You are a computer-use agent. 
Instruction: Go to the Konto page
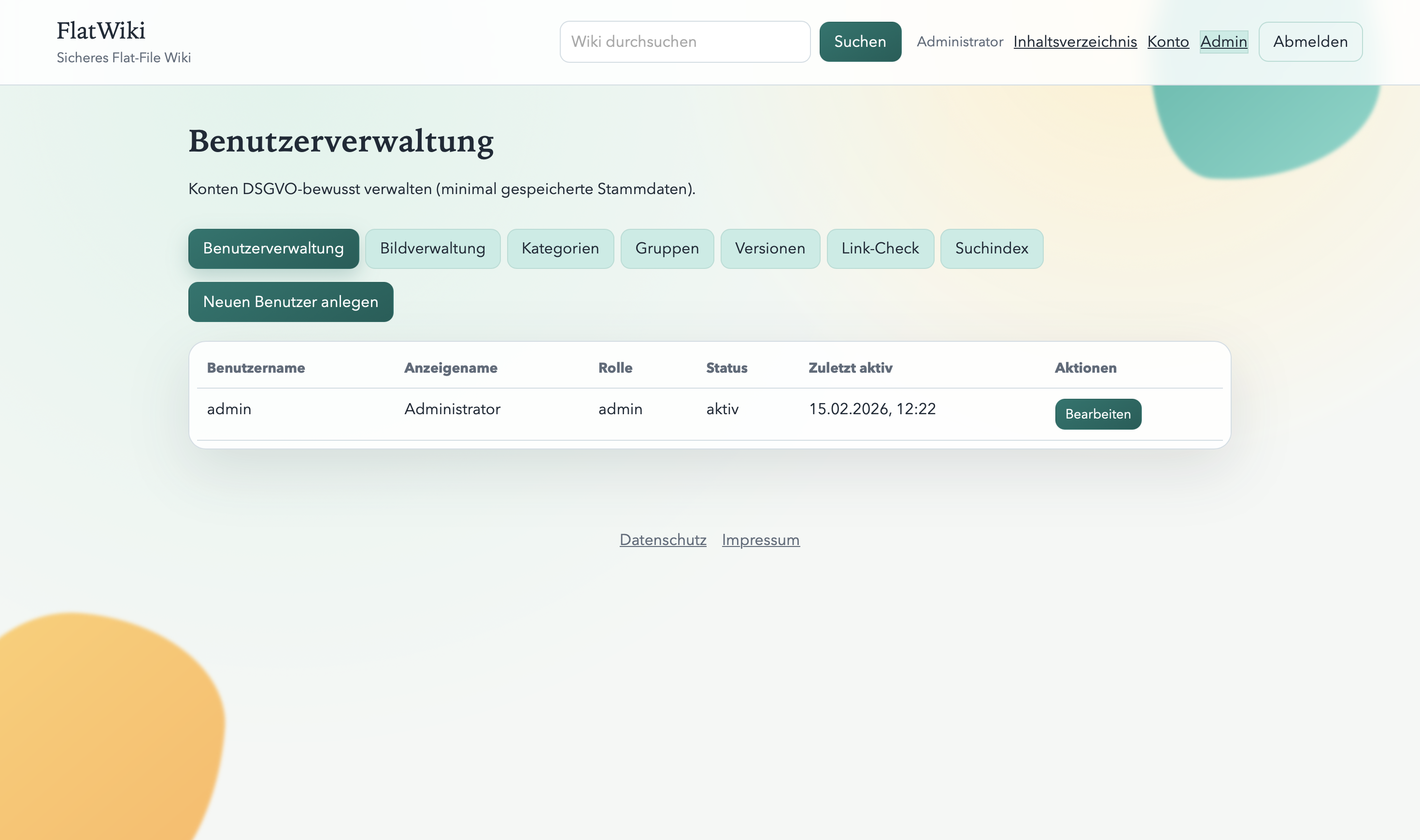(1167, 42)
